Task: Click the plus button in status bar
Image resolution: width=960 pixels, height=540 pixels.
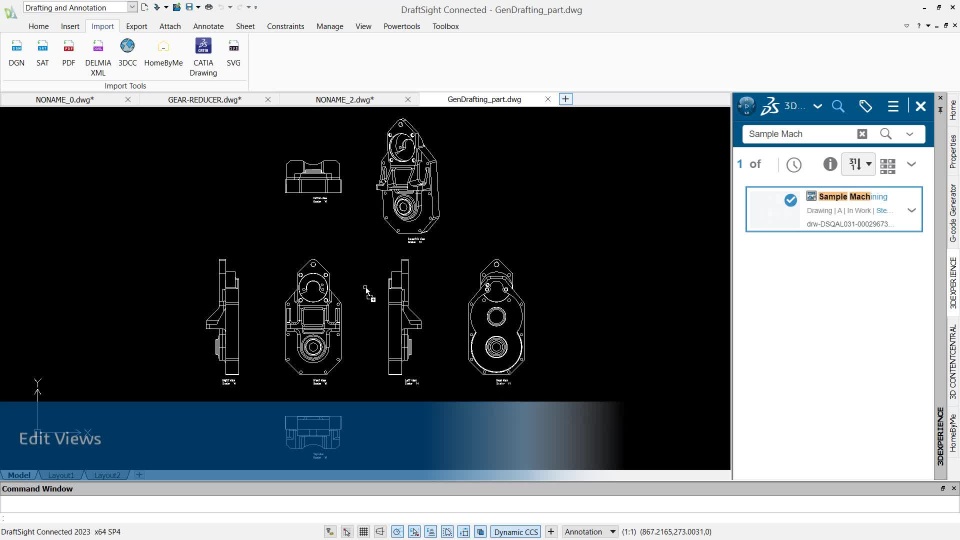Action: [550, 531]
